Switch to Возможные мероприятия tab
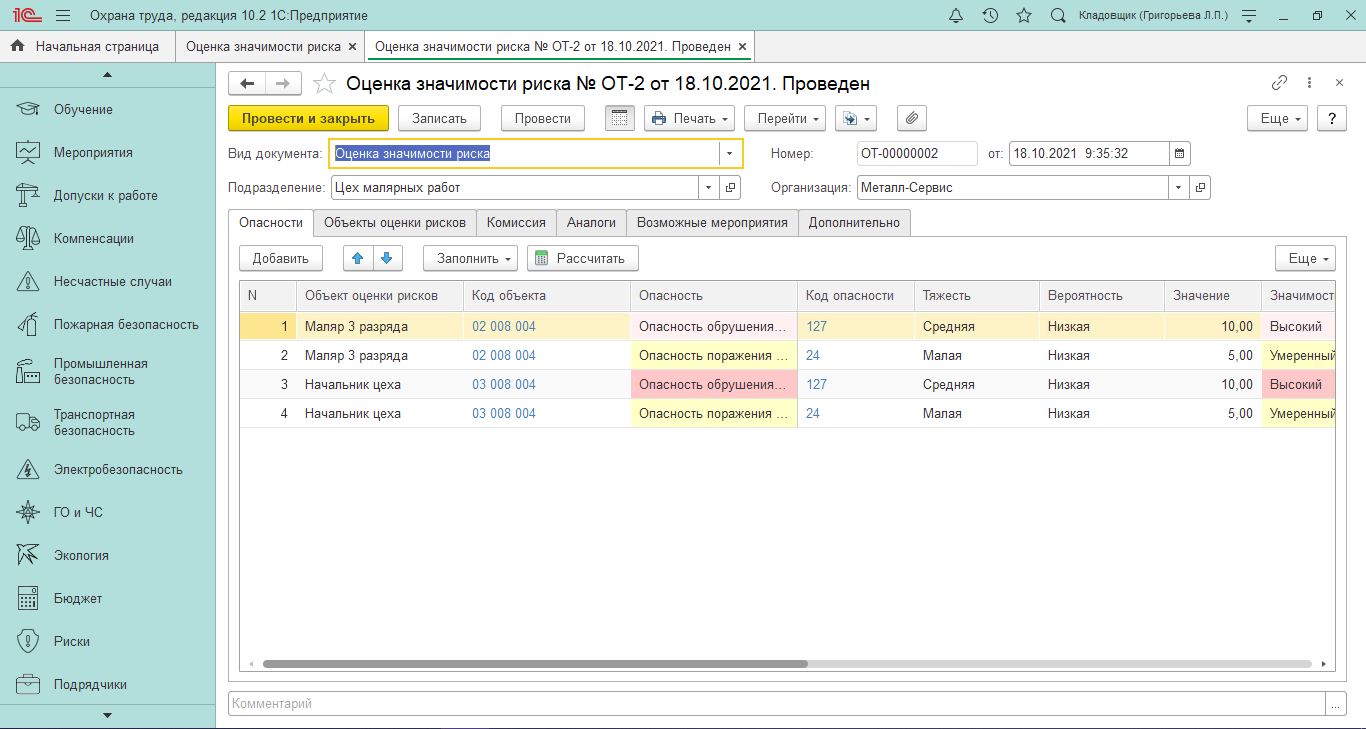 coord(712,223)
